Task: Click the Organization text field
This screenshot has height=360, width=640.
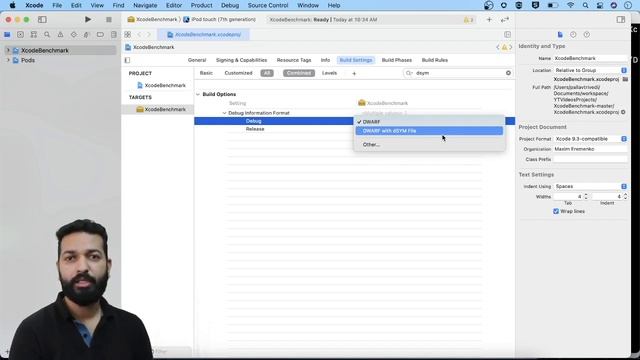Action: (590, 149)
